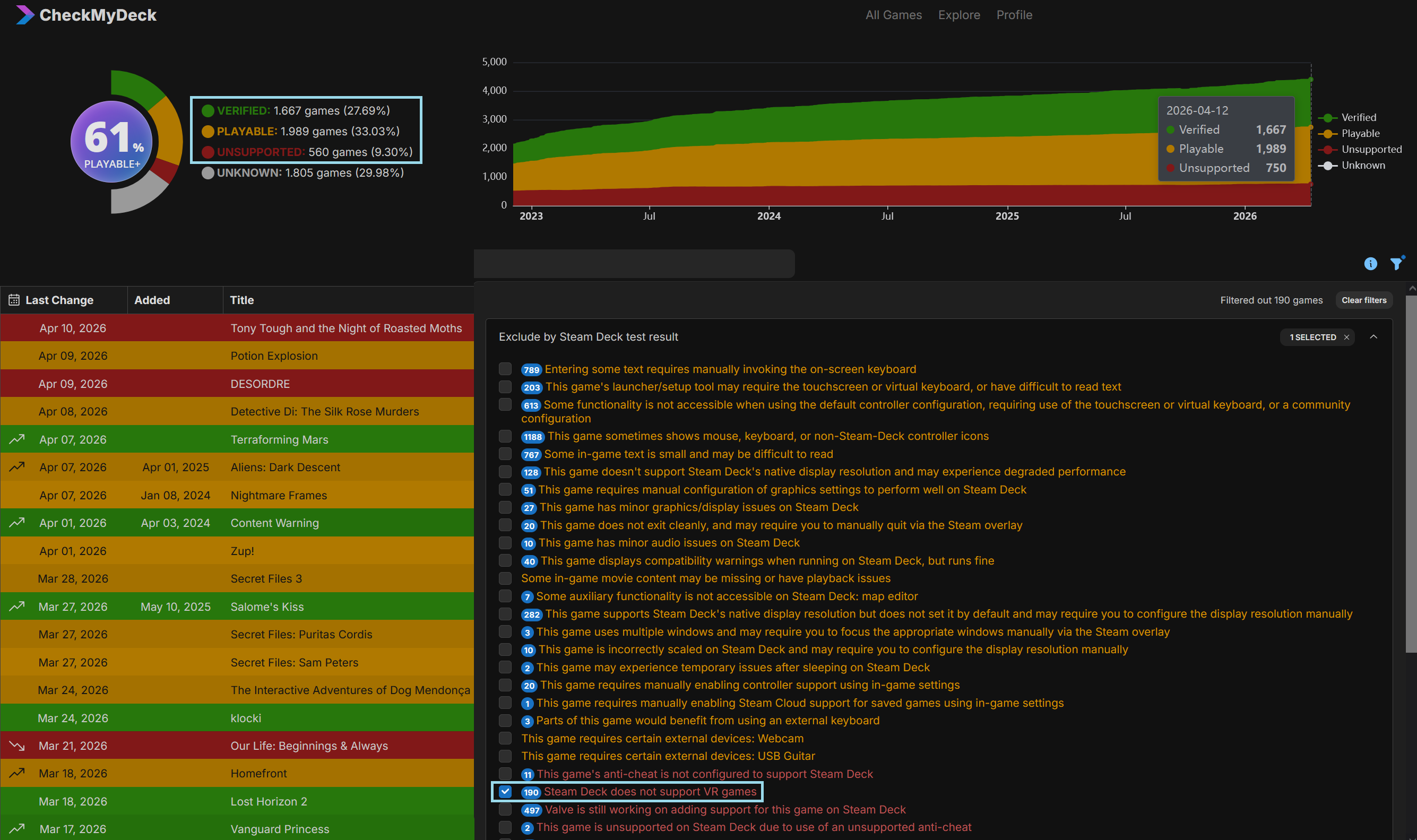
Task: Open Potion Explosion game entry
Action: click(274, 356)
